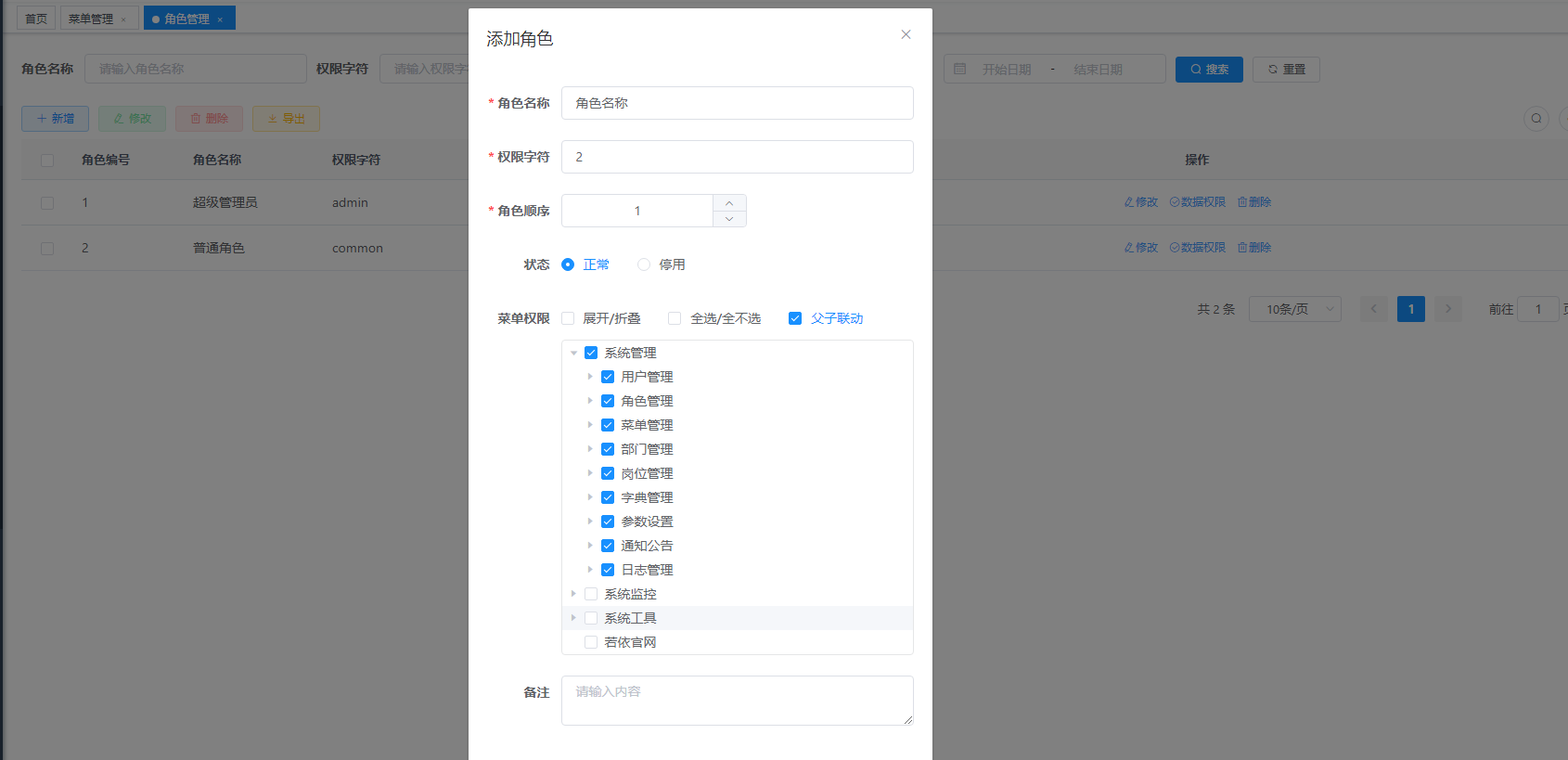This screenshot has width=1568, height=760.
Task: Close the 角色管理 tab
Action: pyautogui.click(x=220, y=19)
